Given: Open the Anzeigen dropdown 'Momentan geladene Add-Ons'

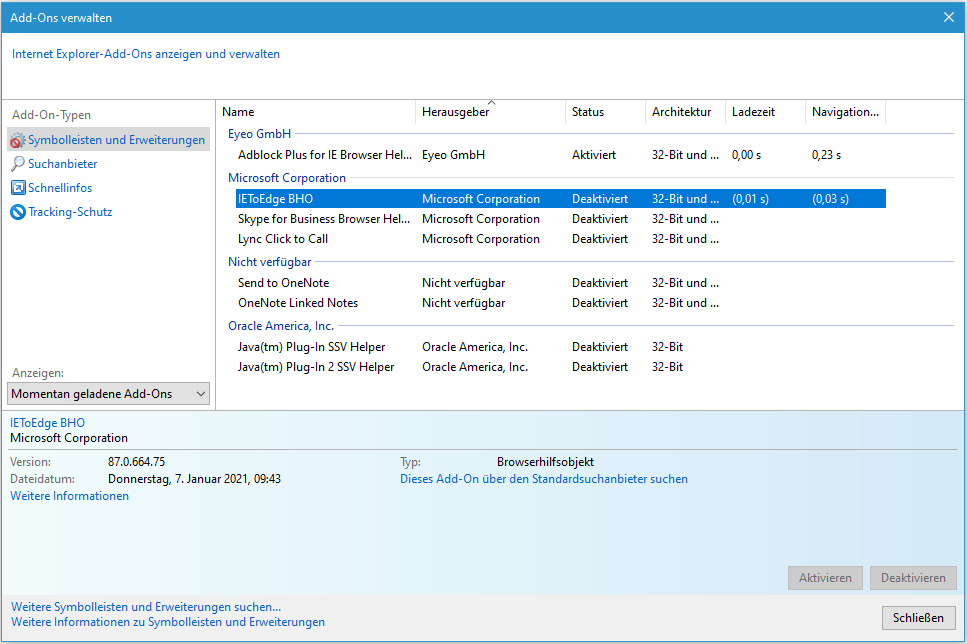Looking at the screenshot, I should (x=109, y=394).
